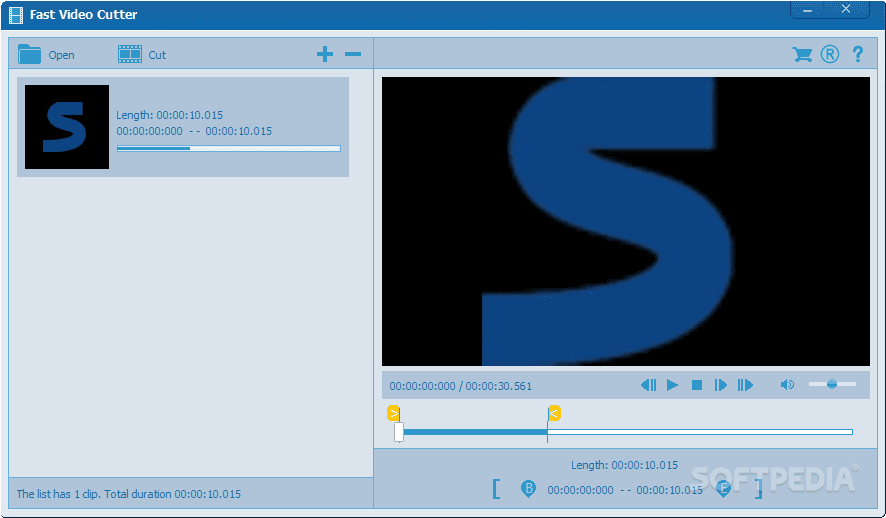Minimize the Fast Video Cutter window

(x=807, y=10)
